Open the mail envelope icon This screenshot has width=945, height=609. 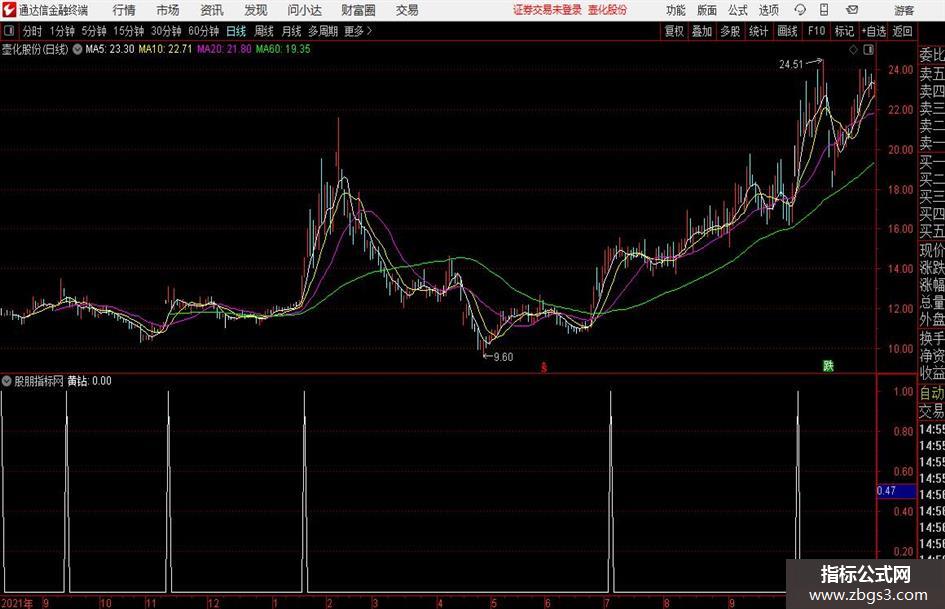[x=852, y=10]
